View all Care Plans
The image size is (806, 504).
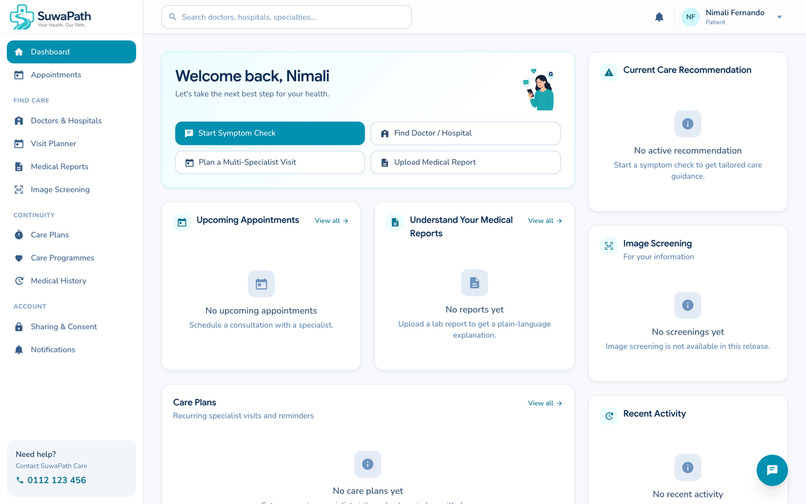click(x=545, y=403)
